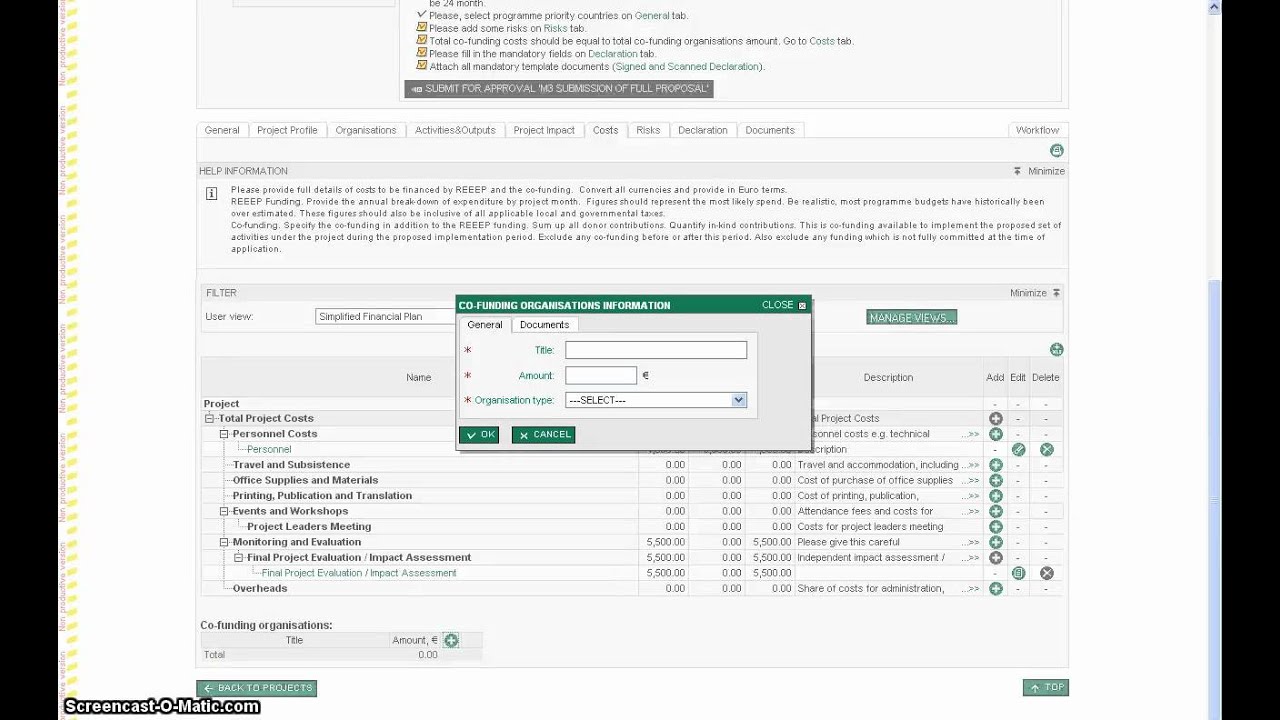The height and width of the screenshot is (720, 1280).
Task: Switch to Documents tab in the dialog
Action: click(x=544, y=325)
